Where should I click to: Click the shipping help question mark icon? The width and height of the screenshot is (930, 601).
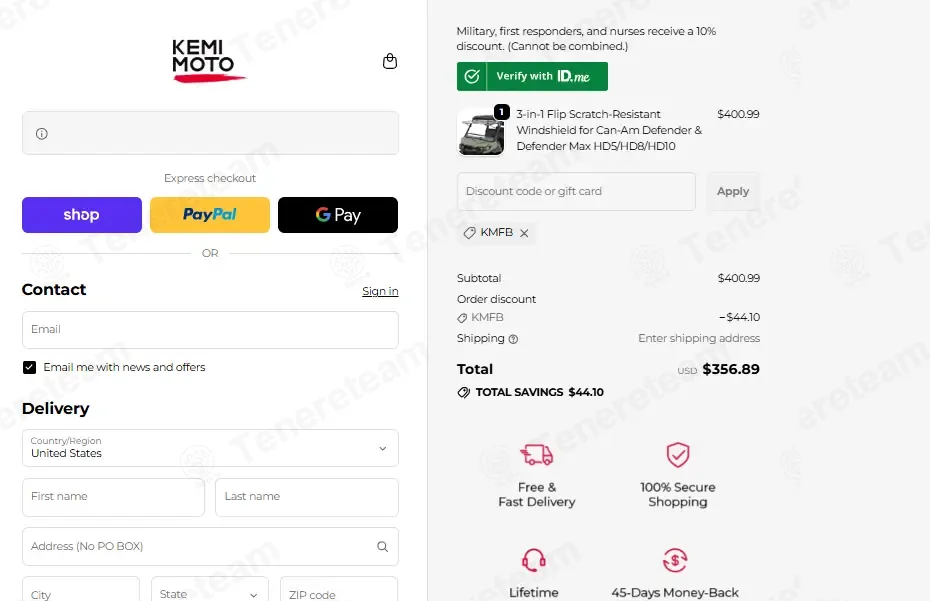pos(514,339)
